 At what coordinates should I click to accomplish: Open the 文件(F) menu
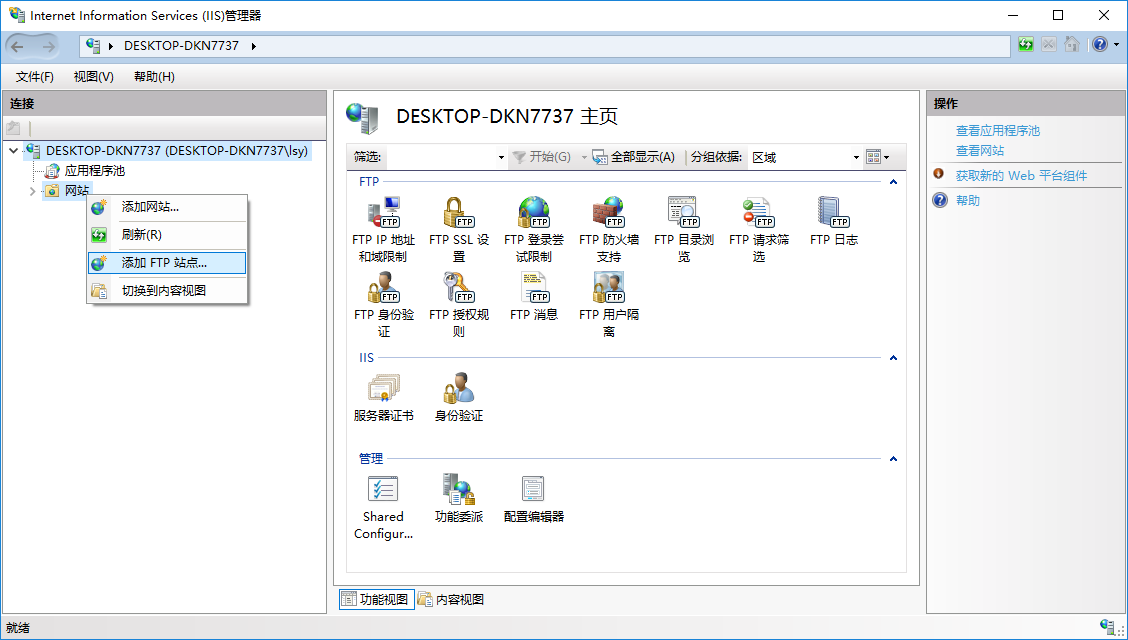click(35, 77)
